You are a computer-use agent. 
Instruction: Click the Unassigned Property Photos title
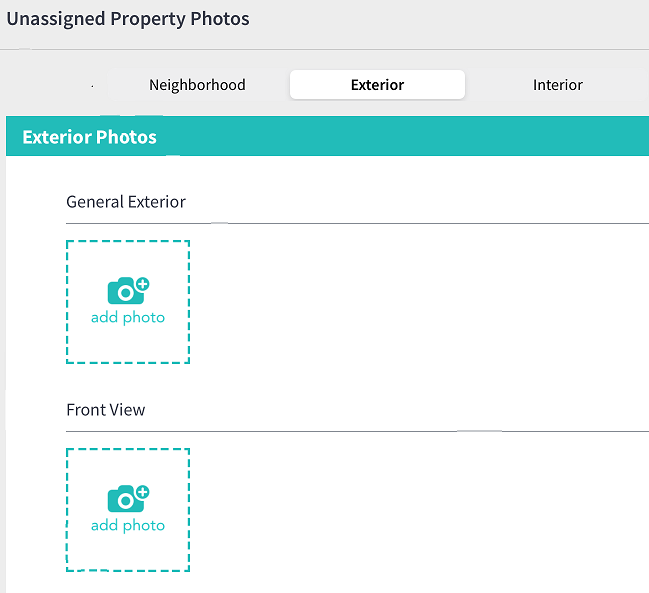[128, 19]
